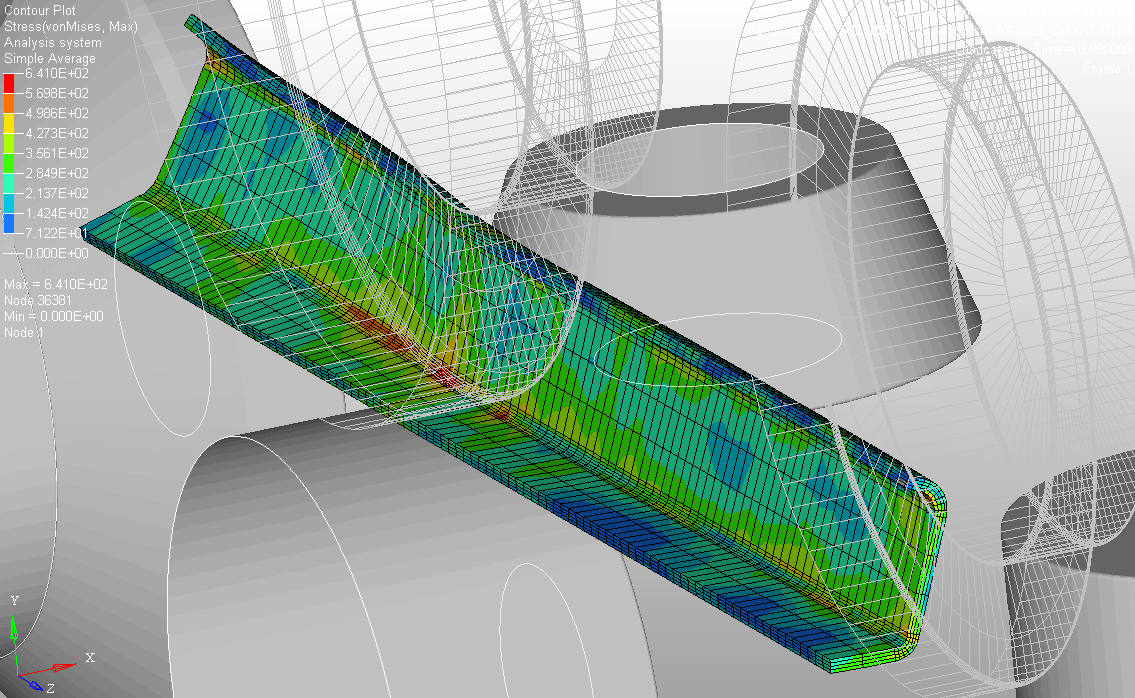Click the "Min = 0.000E+00" line

54,316
